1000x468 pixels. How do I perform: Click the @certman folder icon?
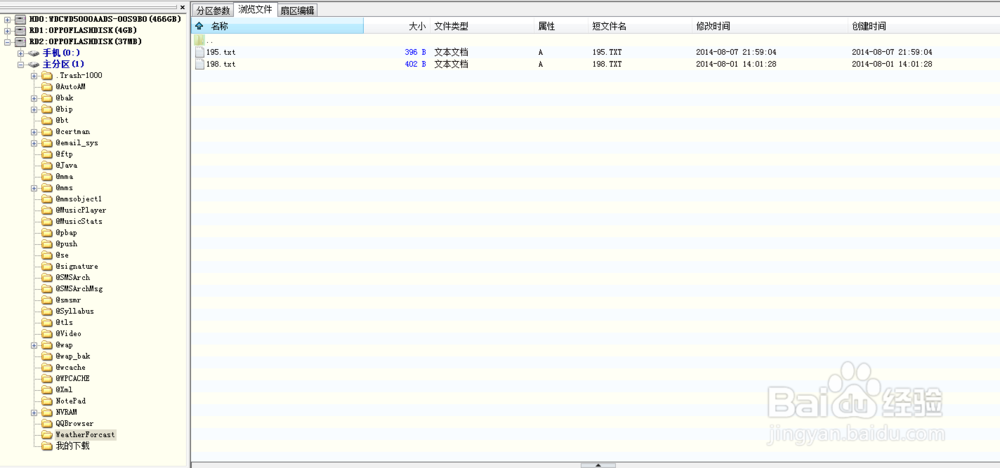pos(47,131)
